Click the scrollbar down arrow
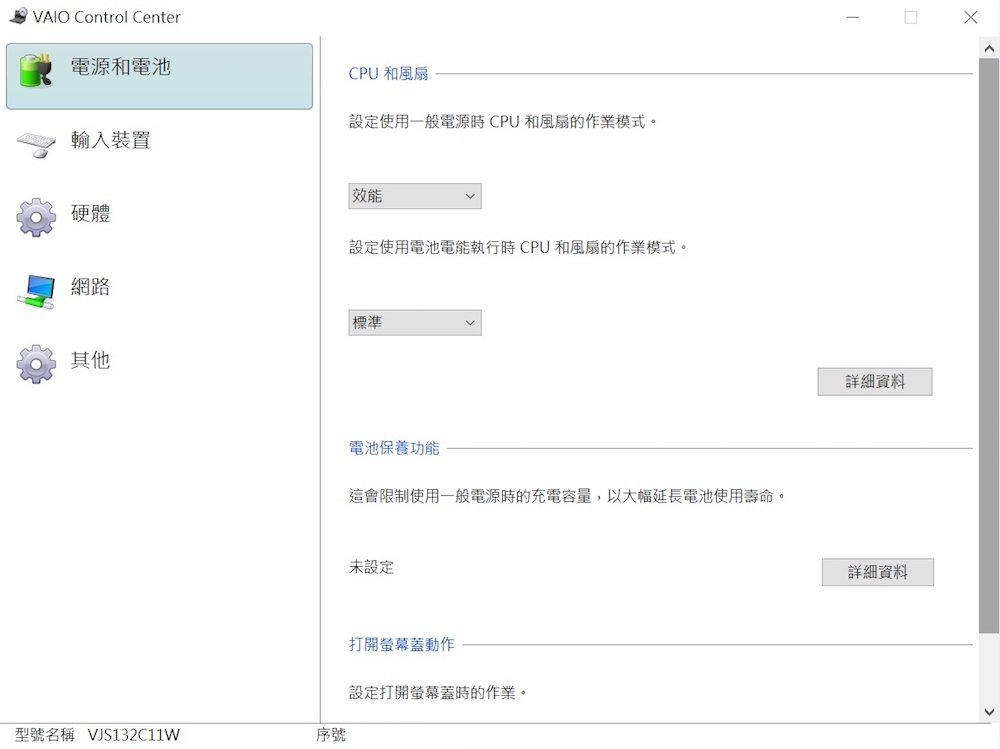Screen dimensions: 1000x749 tap(989, 712)
